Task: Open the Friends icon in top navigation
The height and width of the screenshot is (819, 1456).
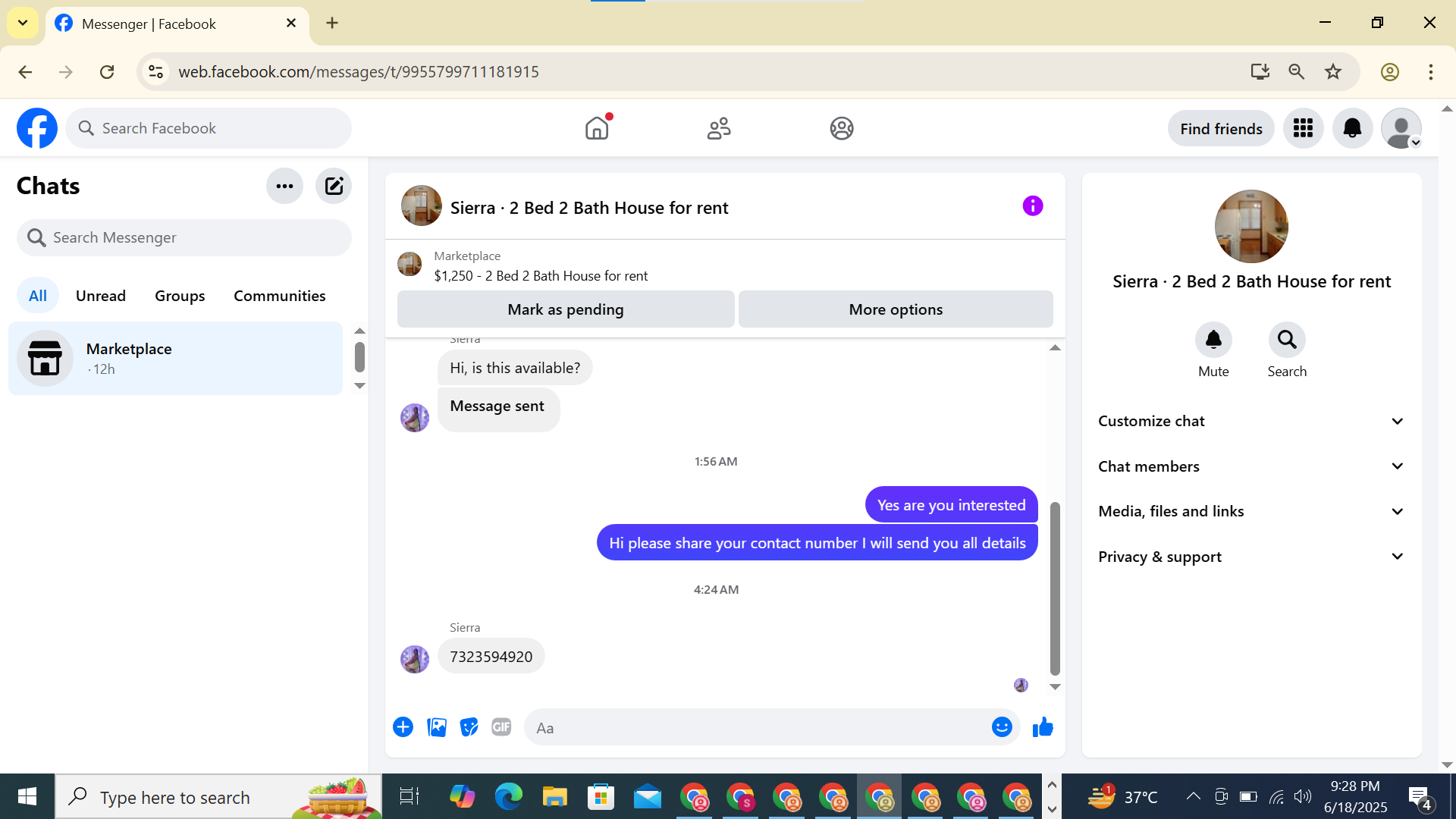Action: 719,128
